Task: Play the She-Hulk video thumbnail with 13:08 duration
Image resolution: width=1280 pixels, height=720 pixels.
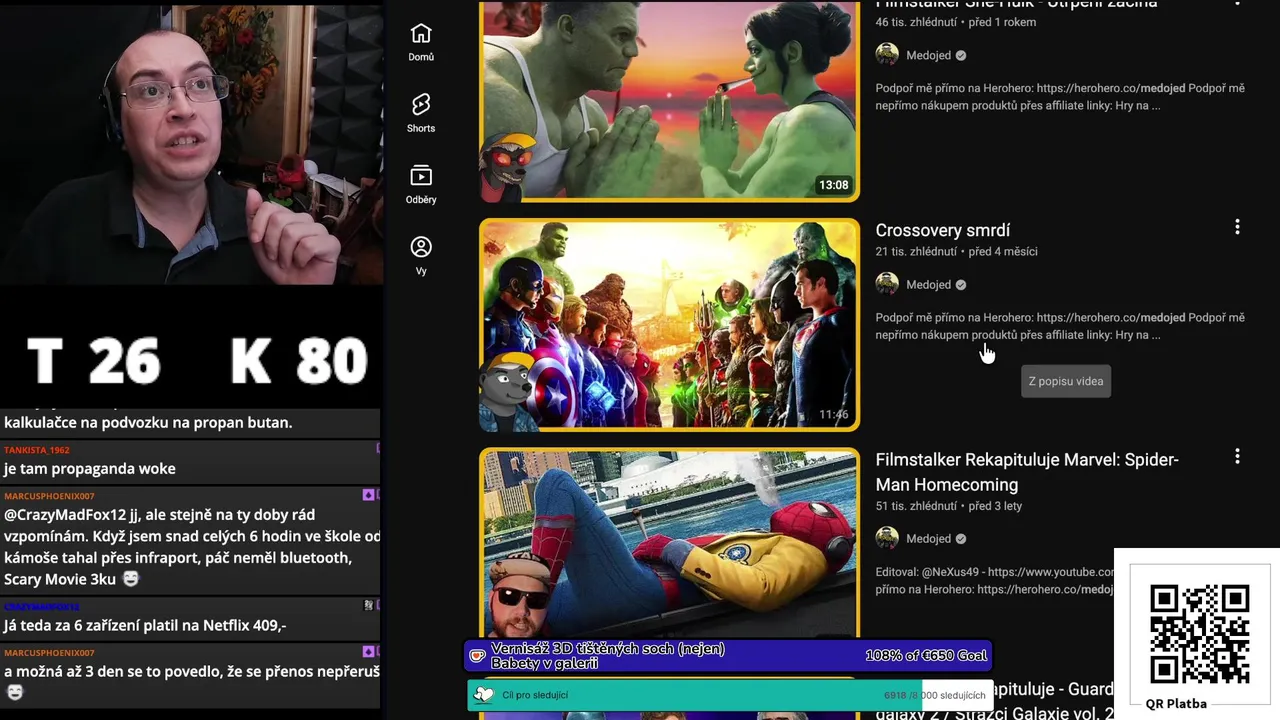Action: (x=669, y=100)
